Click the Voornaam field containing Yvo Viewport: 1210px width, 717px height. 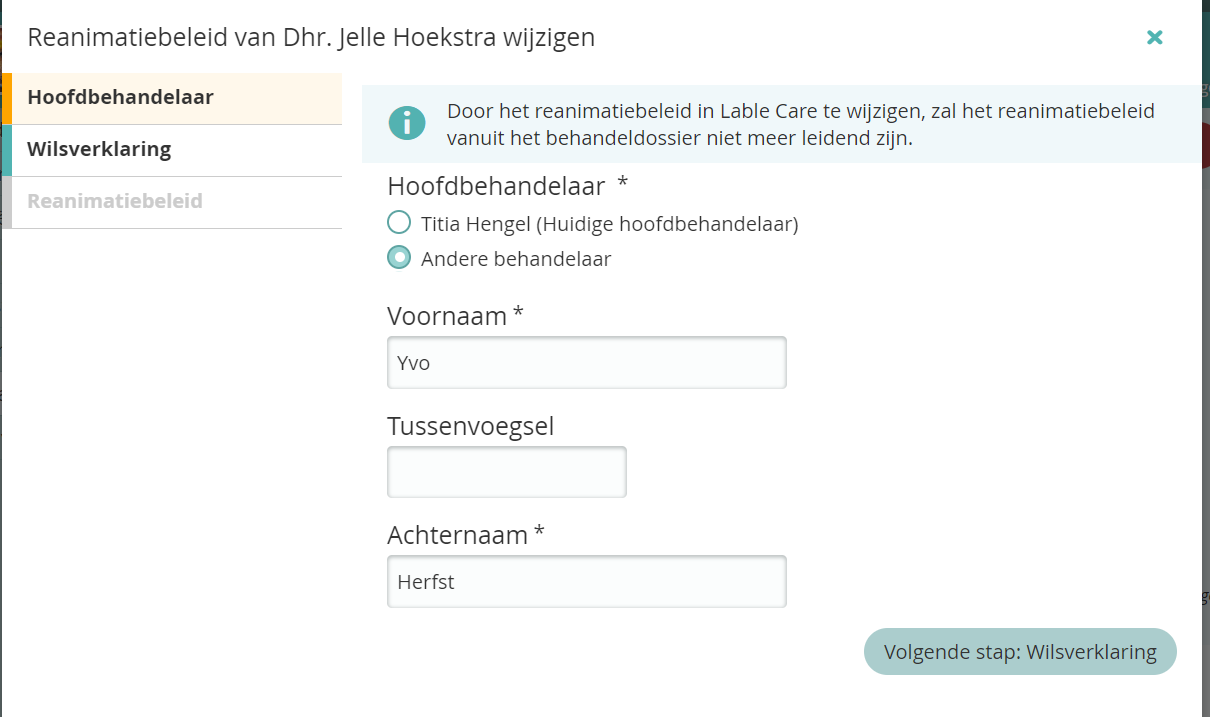pyautogui.click(x=586, y=362)
